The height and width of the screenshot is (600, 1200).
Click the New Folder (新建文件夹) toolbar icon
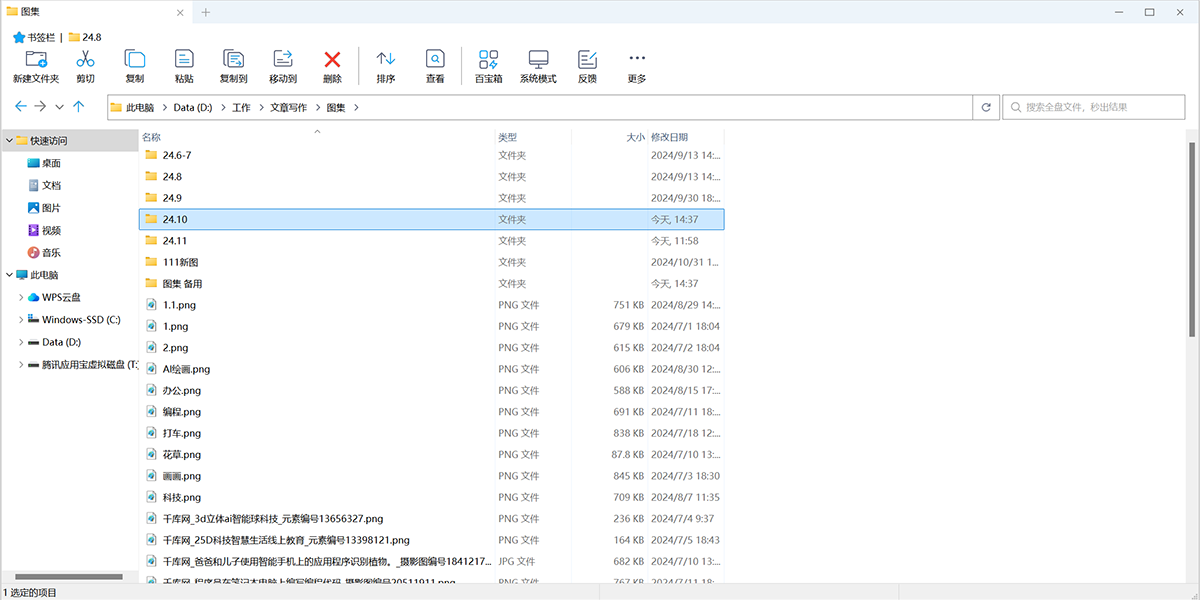click(36, 60)
